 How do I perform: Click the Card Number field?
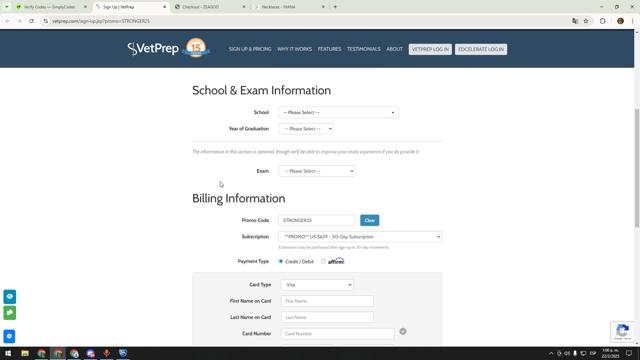338,333
